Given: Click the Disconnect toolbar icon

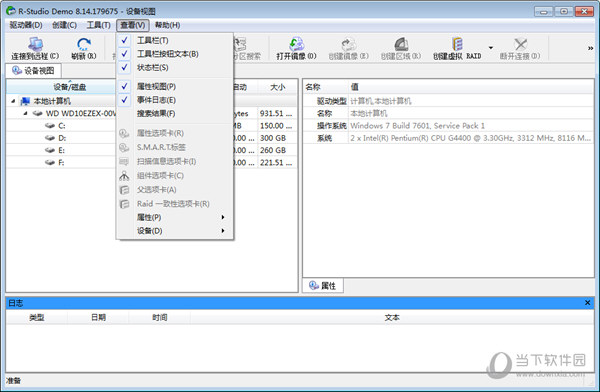Looking at the screenshot, I should [520, 44].
